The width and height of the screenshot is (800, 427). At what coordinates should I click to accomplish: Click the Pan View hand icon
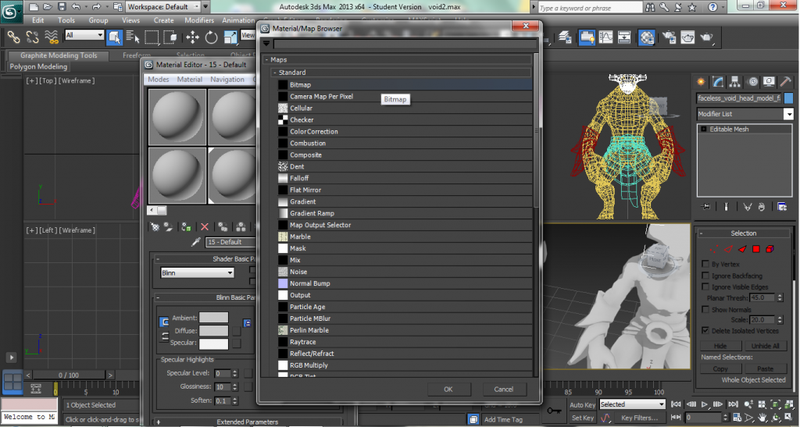pyautogui.click(x=761, y=417)
